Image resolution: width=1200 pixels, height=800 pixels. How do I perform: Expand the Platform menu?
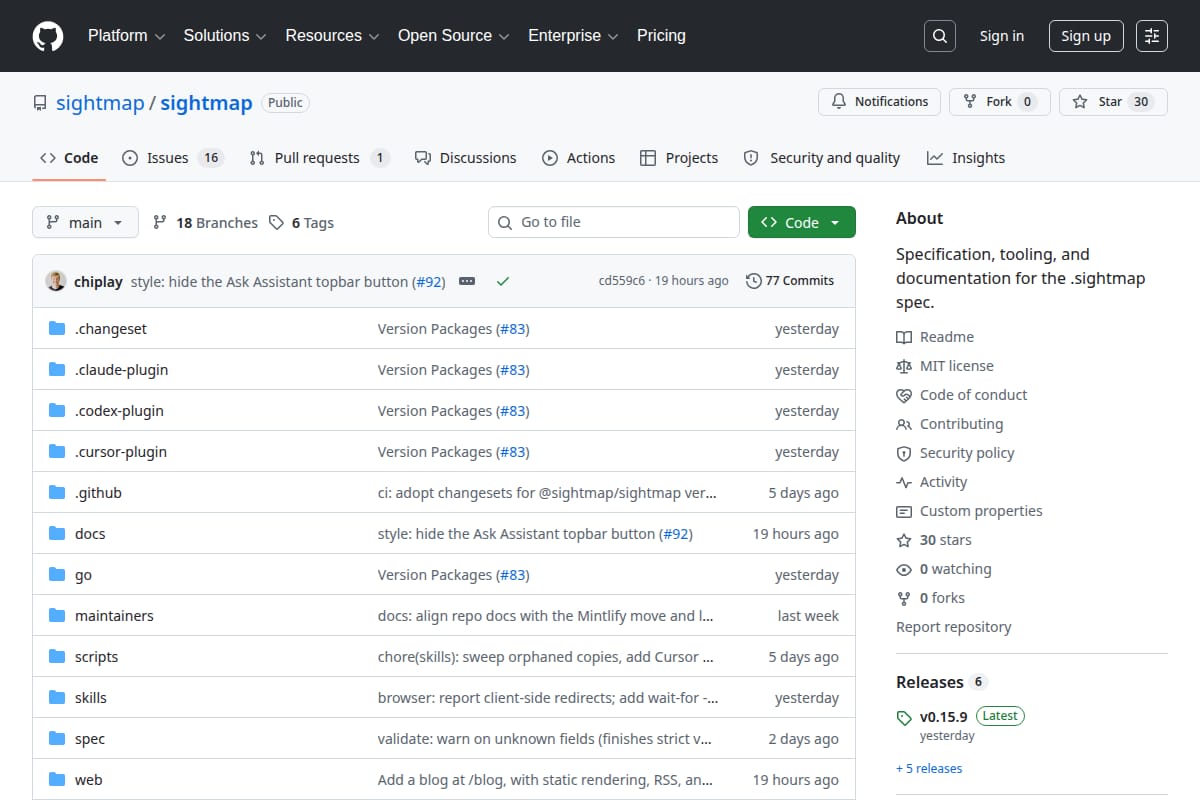(x=127, y=35)
